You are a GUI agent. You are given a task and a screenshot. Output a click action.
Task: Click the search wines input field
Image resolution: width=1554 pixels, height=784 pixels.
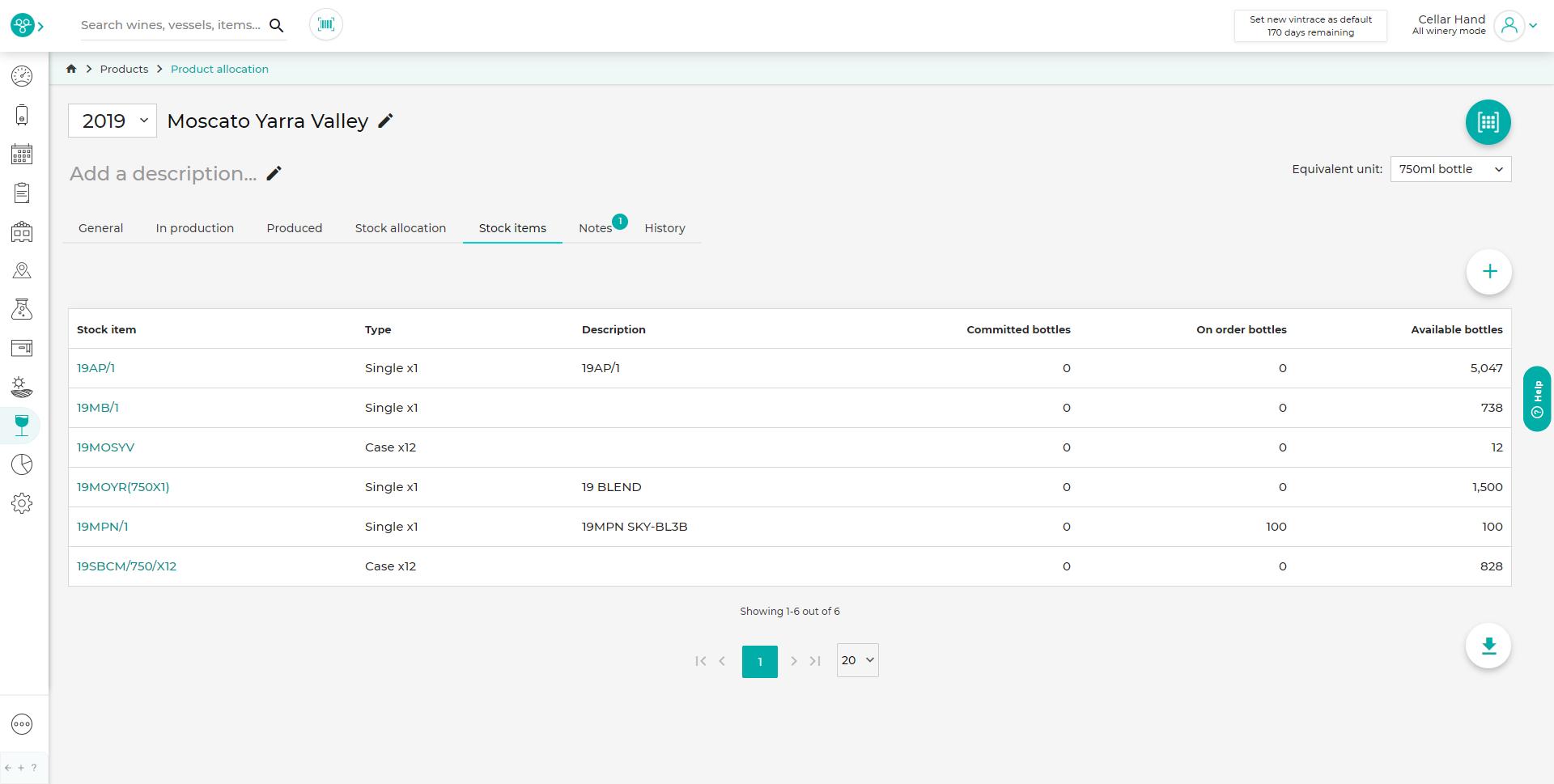click(x=172, y=25)
